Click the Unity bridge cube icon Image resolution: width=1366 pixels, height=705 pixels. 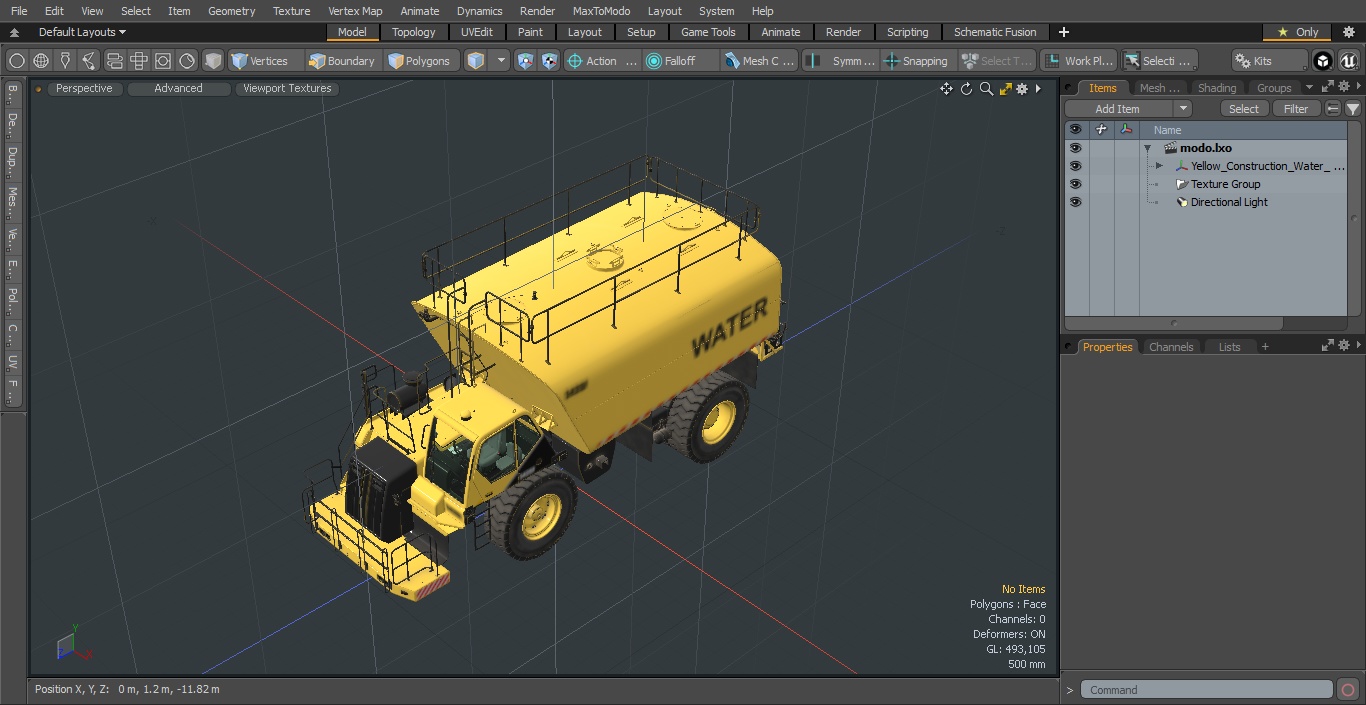[x=1323, y=61]
